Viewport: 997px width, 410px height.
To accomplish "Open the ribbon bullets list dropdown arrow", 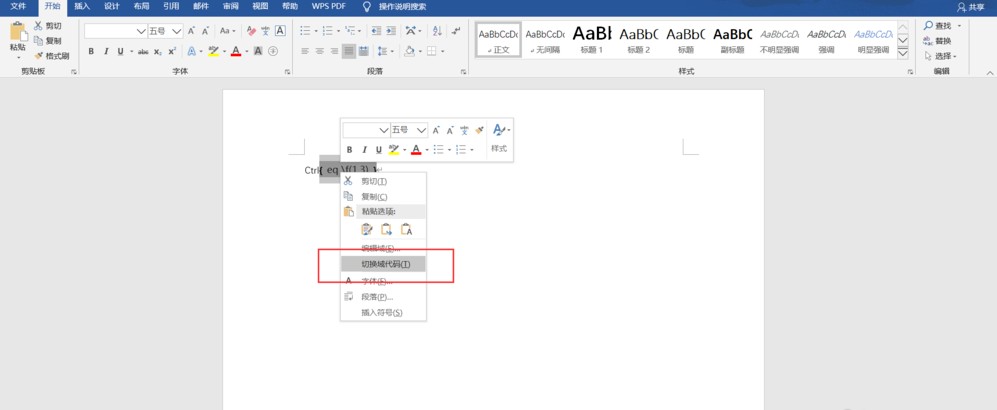I will pyautogui.click(x=315, y=31).
